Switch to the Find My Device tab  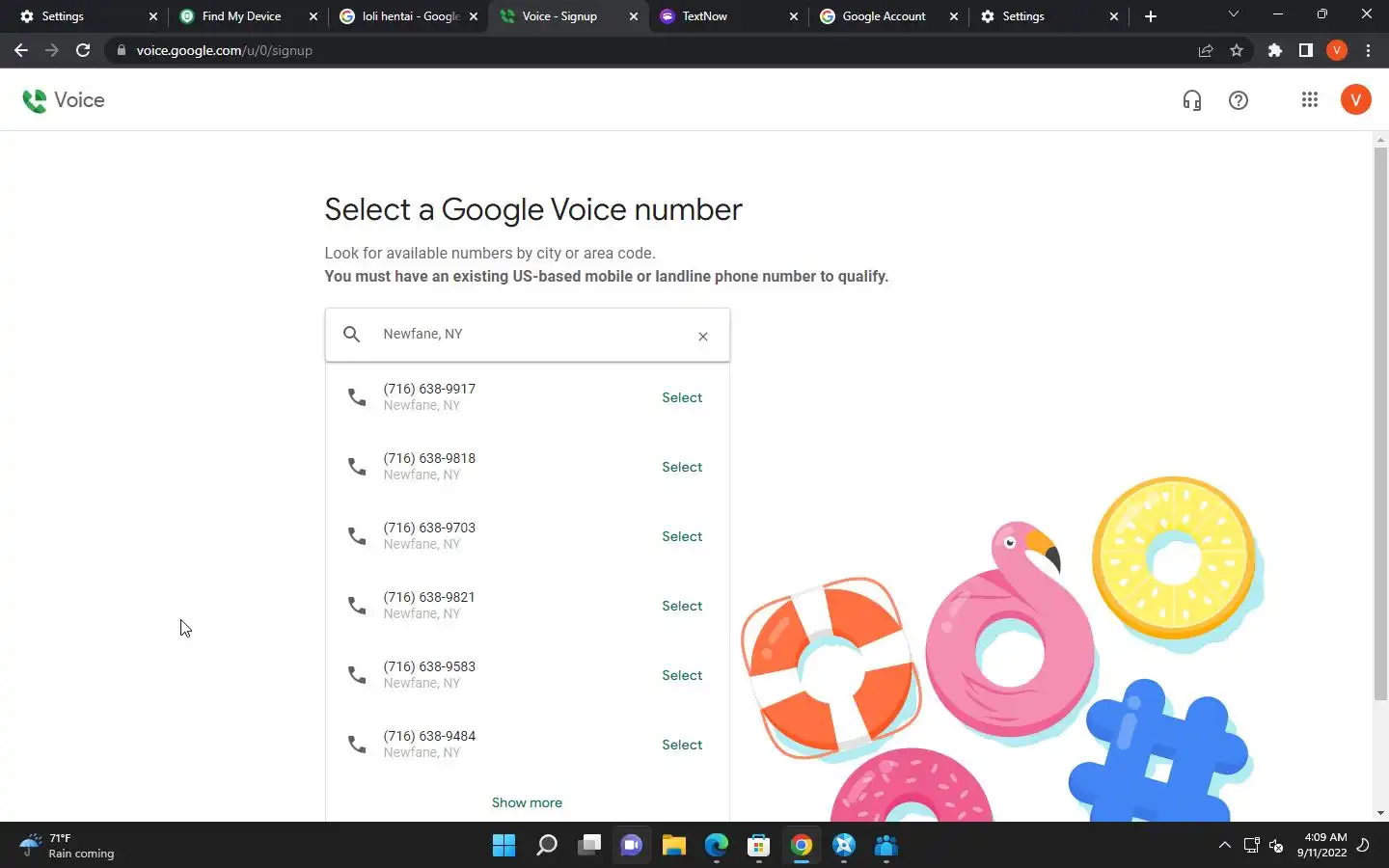click(x=246, y=16)
